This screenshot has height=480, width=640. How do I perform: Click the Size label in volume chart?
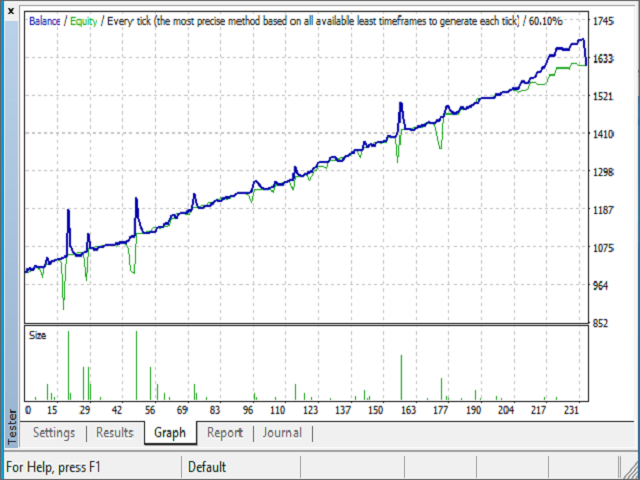click(37, 335)
